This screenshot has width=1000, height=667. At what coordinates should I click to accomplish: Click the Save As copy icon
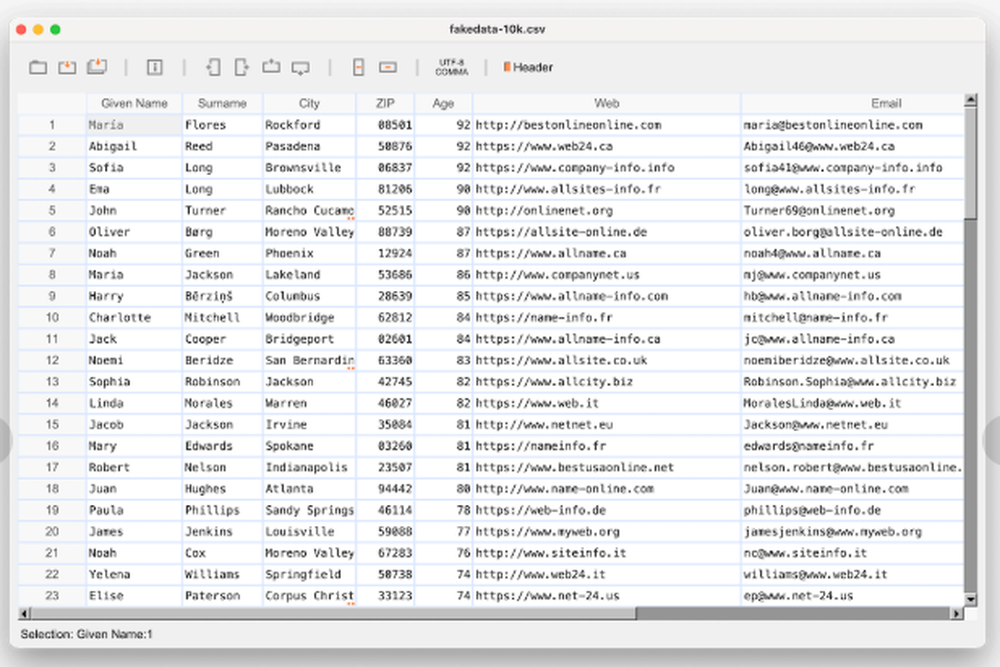coord(97,66)
